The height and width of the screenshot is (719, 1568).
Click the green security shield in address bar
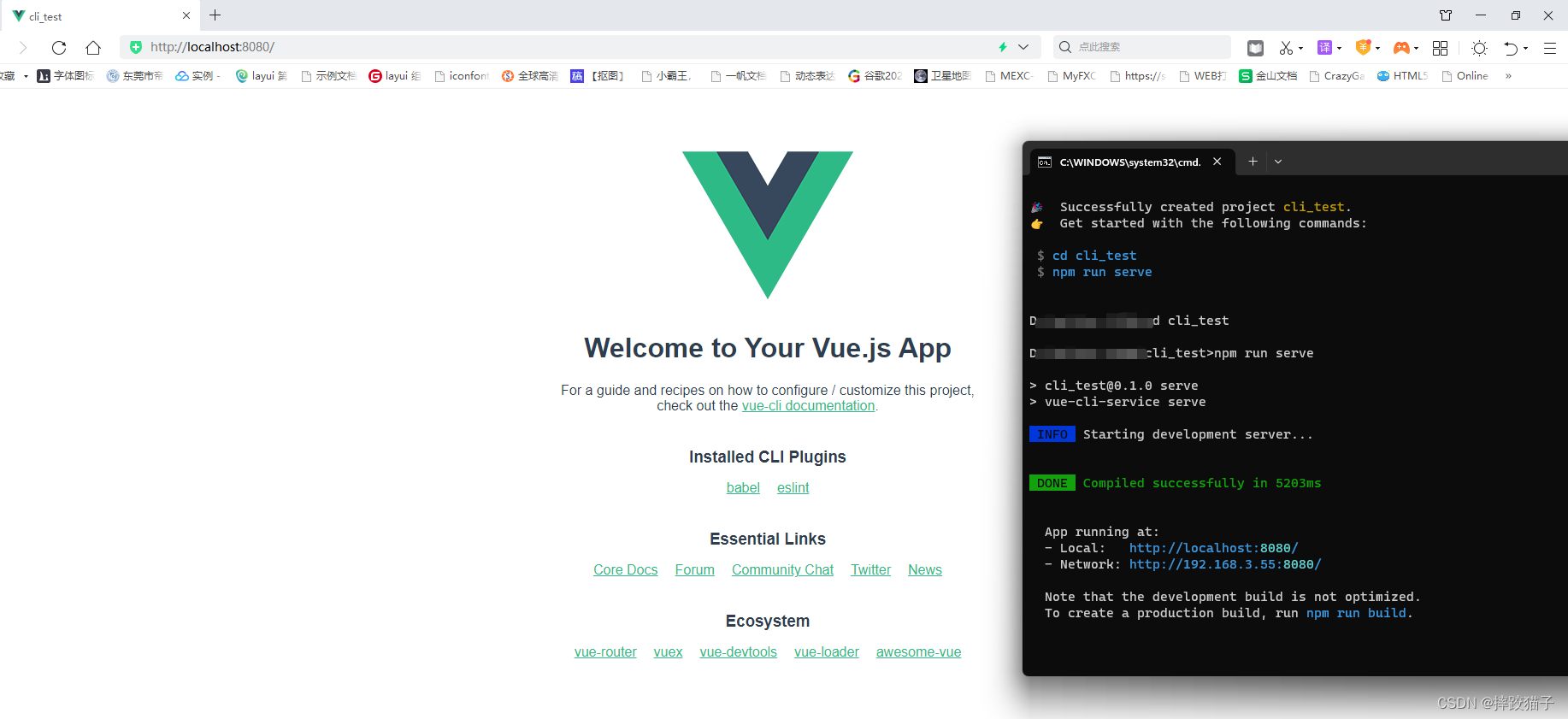pos(136,47)
